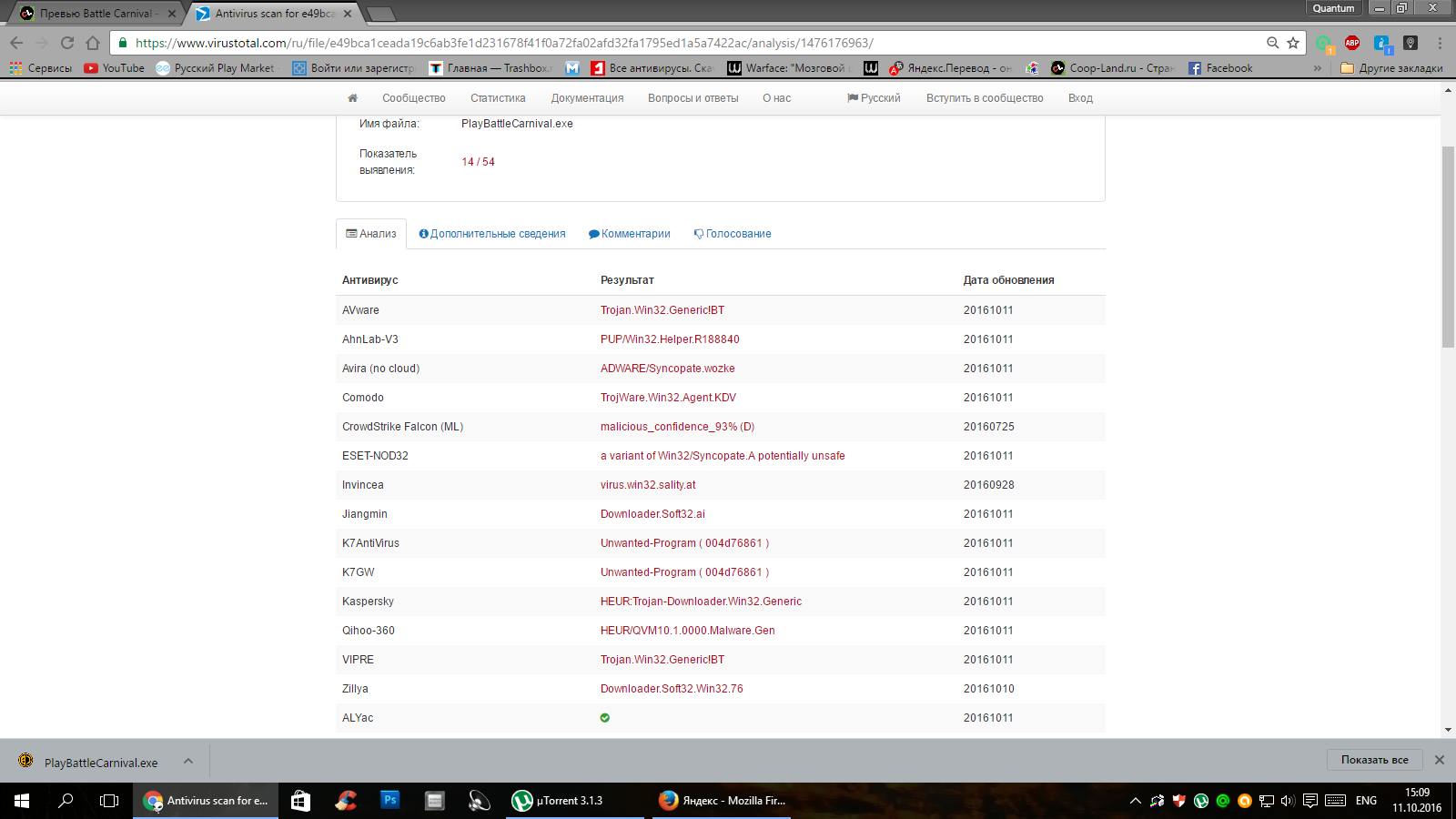Open the Gmail bookmark icon

(572, 68)
